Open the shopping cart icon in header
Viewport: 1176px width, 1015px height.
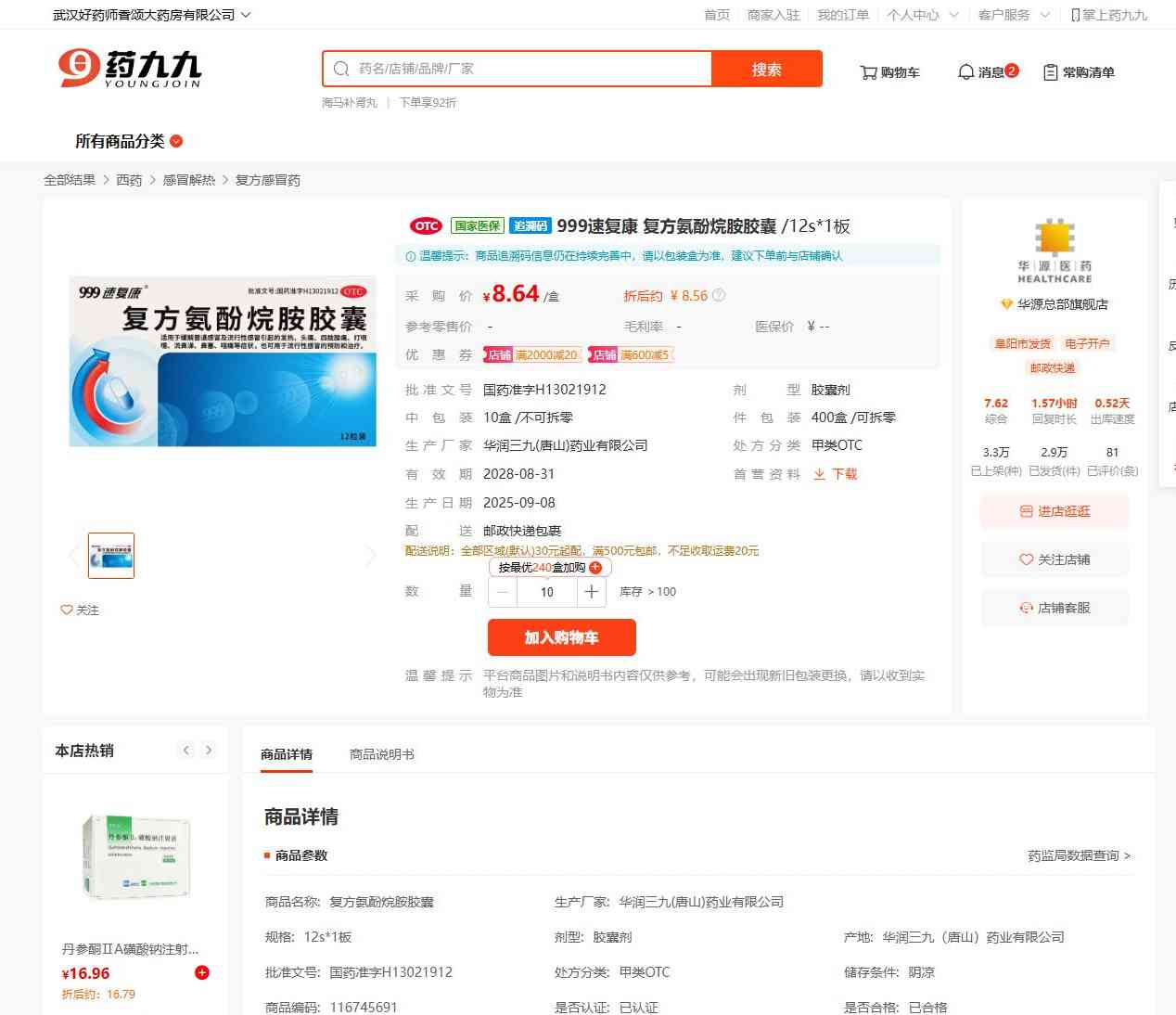[869, 72]
